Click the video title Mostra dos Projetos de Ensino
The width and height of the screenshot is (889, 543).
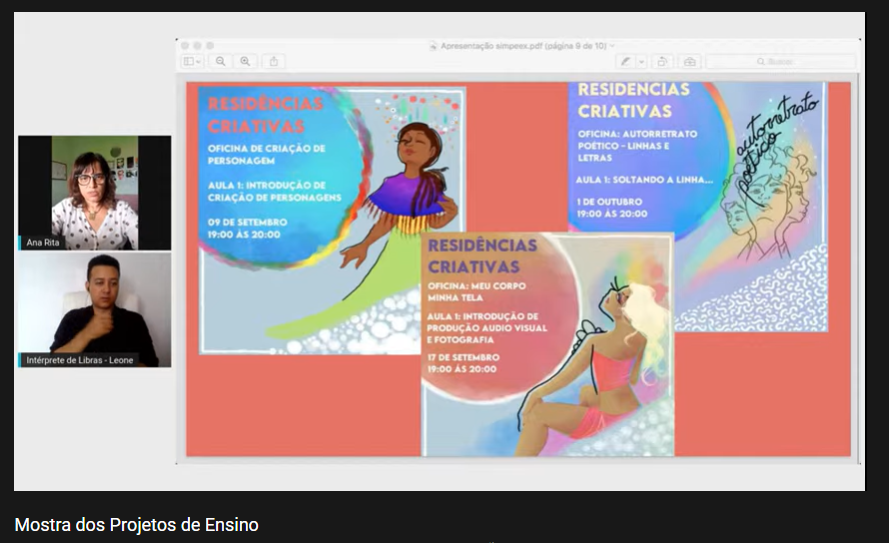pos(137,525)
